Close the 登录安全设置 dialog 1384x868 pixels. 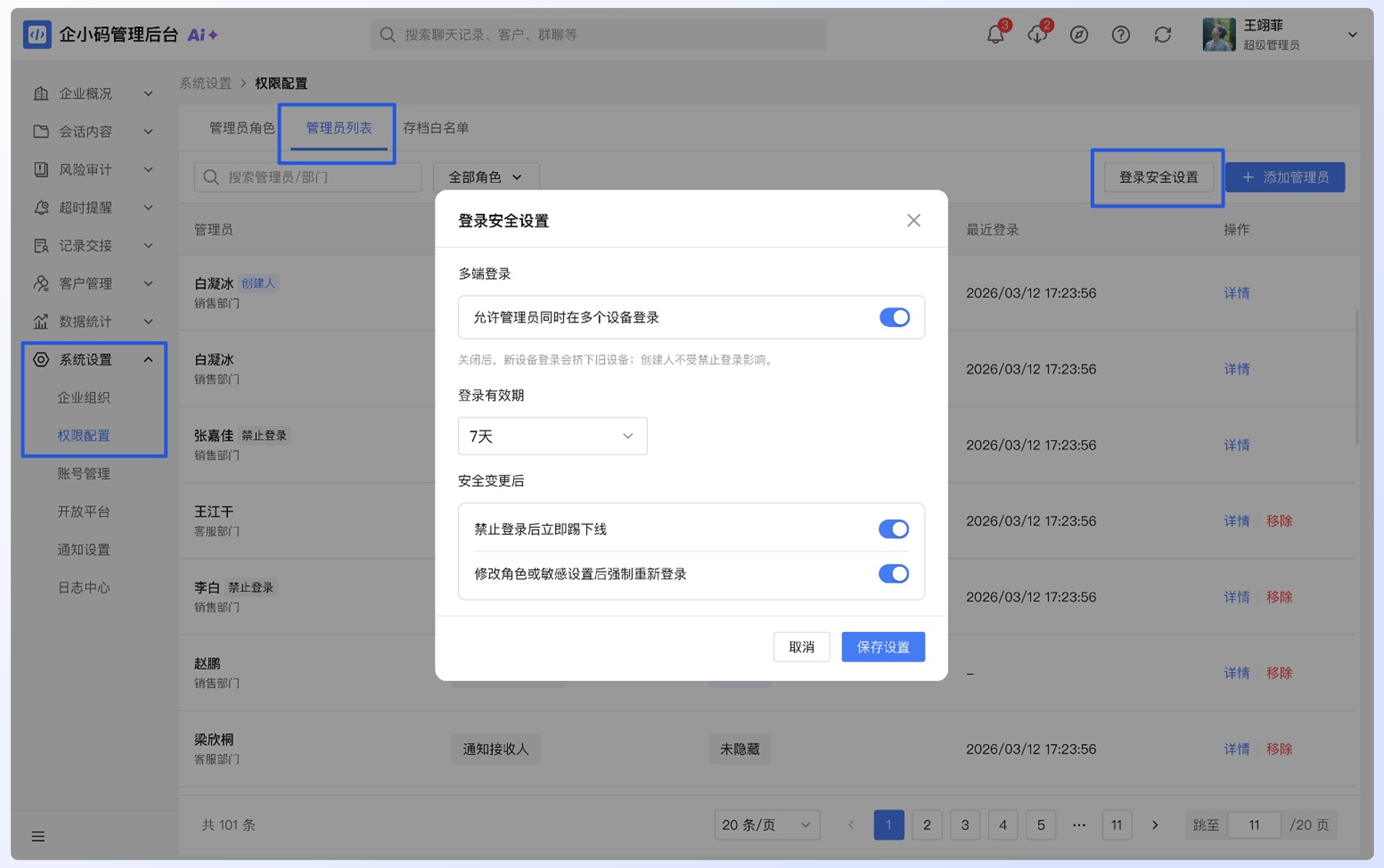pos(914,221)
